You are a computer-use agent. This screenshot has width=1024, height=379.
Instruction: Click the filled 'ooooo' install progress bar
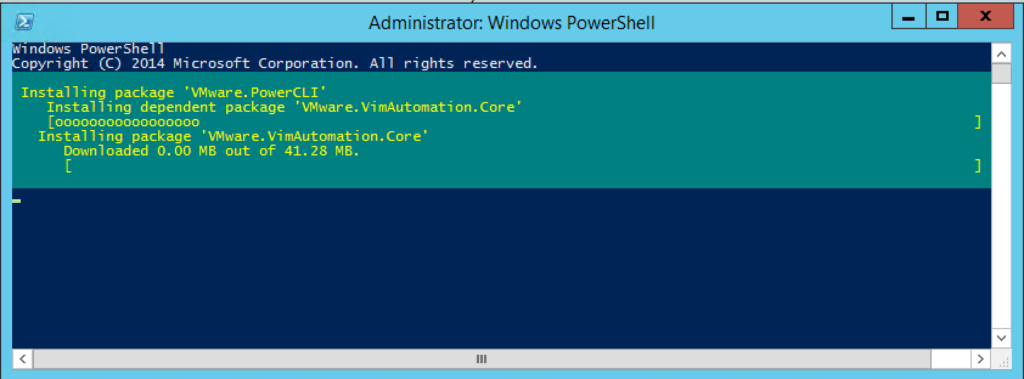click(x=123, y=122)
